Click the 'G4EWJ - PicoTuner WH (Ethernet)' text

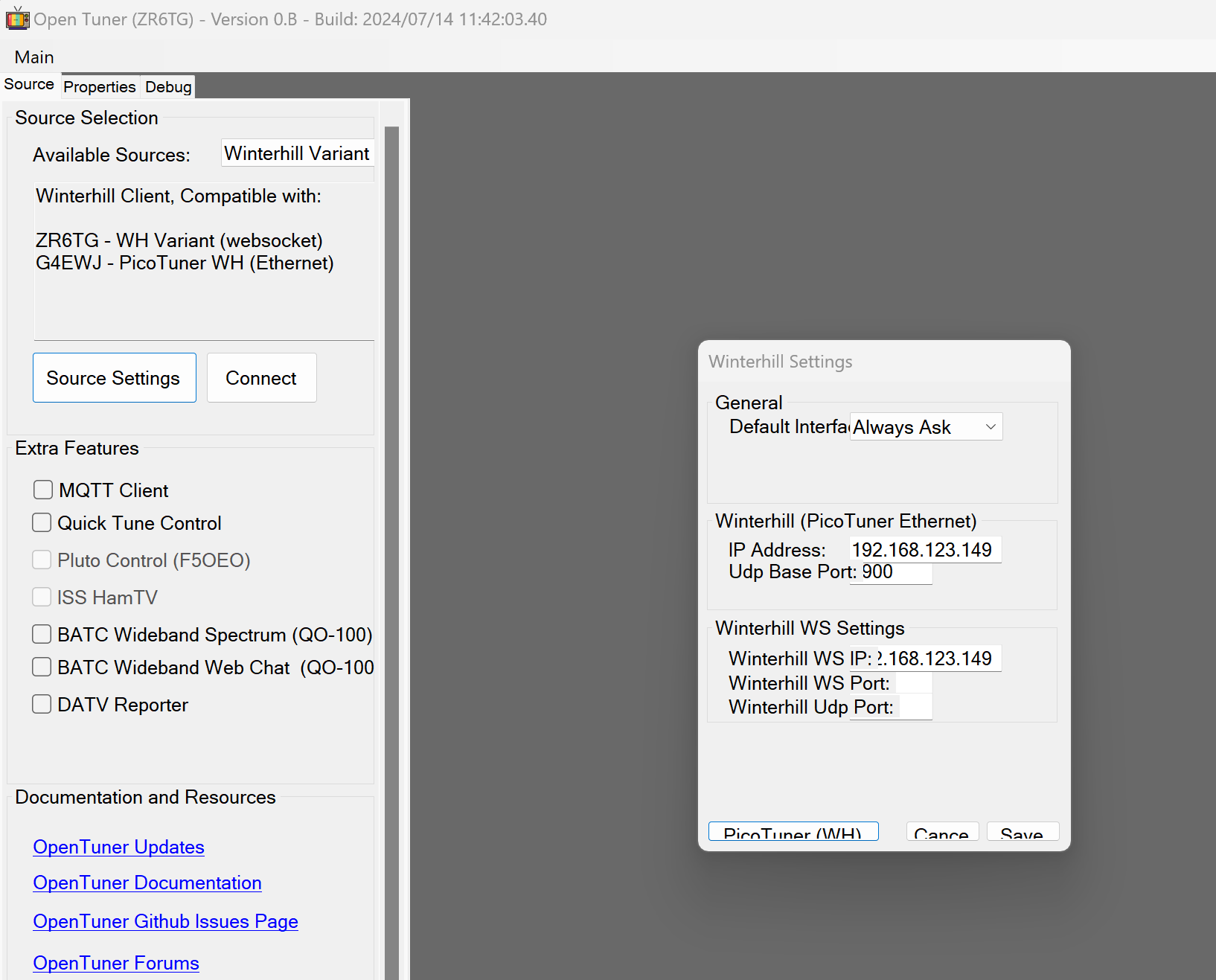pos(185,263)
